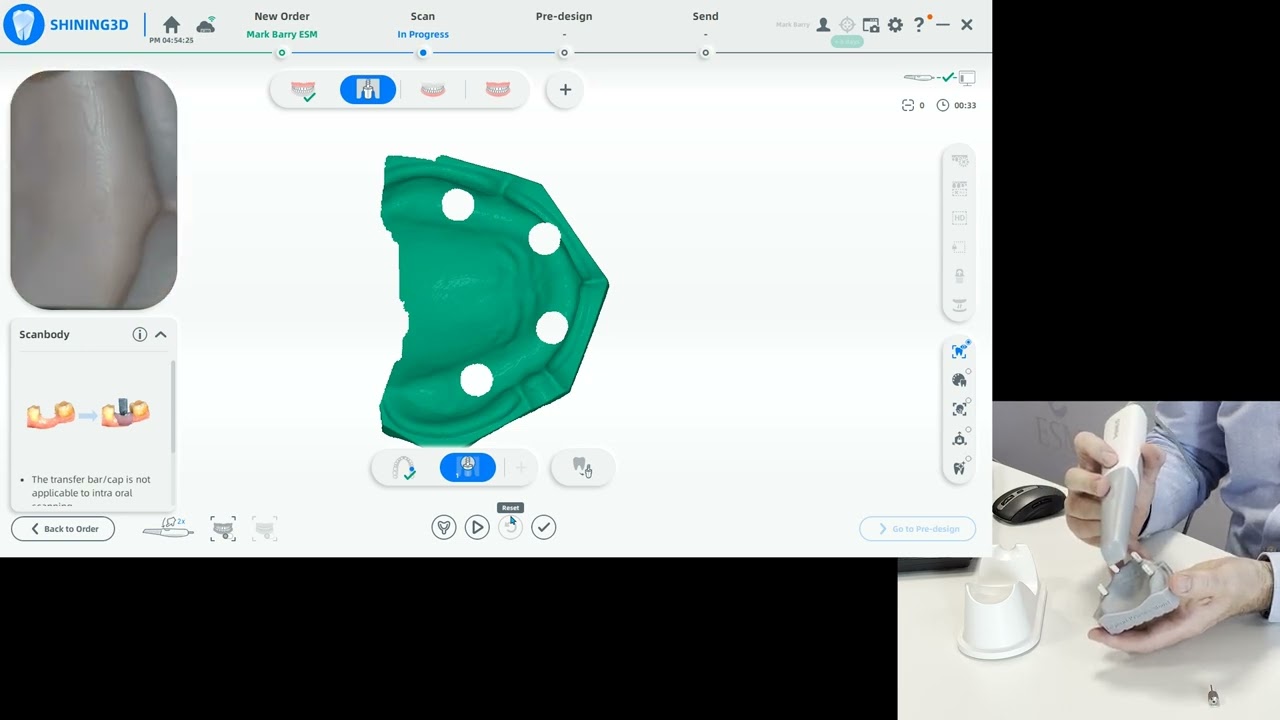Screen dimensions: 1280x720
Task: Click the SHINING3D logo
Action: click(66, 25)
